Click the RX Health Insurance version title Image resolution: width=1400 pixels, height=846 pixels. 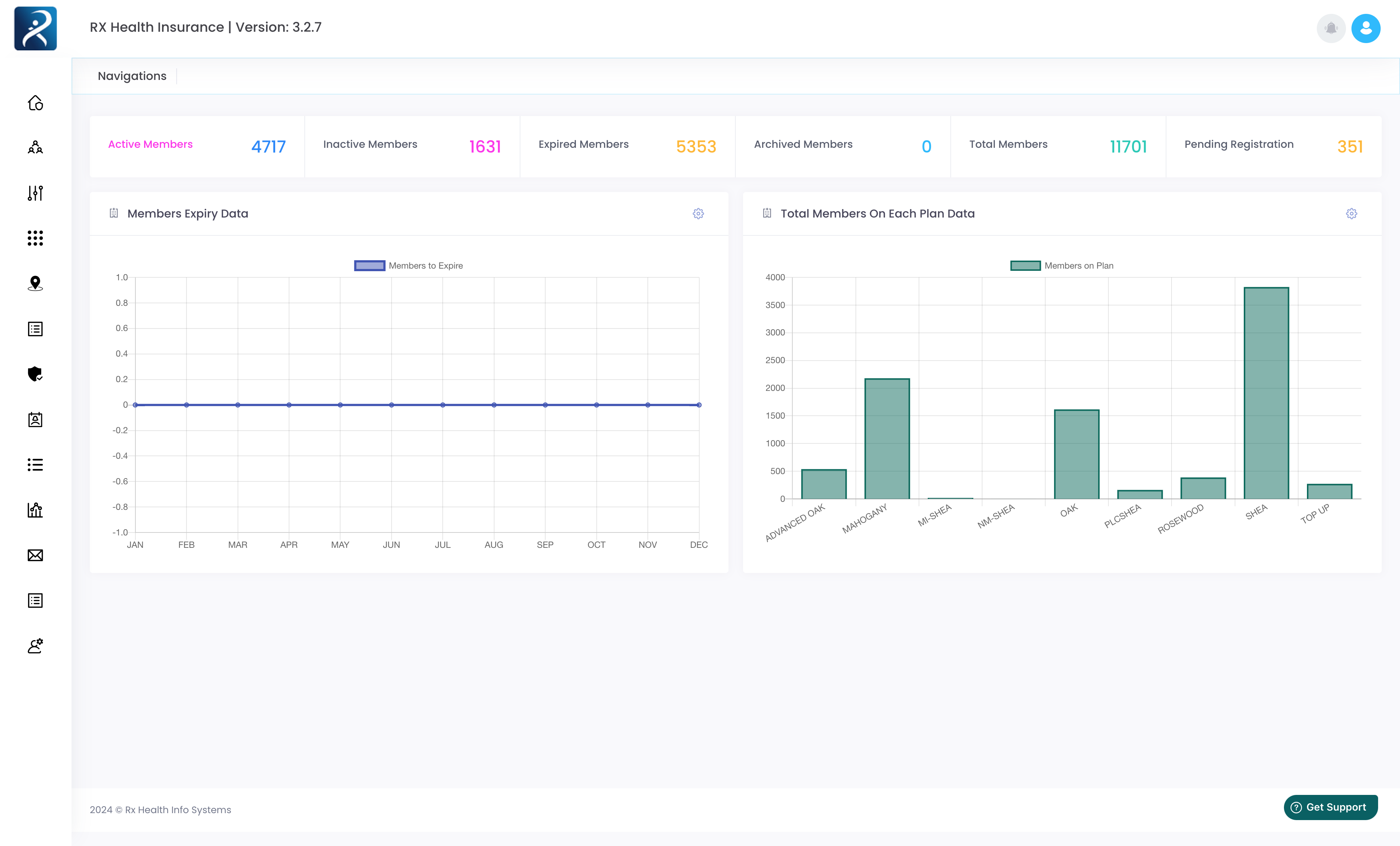click(206, 27)
